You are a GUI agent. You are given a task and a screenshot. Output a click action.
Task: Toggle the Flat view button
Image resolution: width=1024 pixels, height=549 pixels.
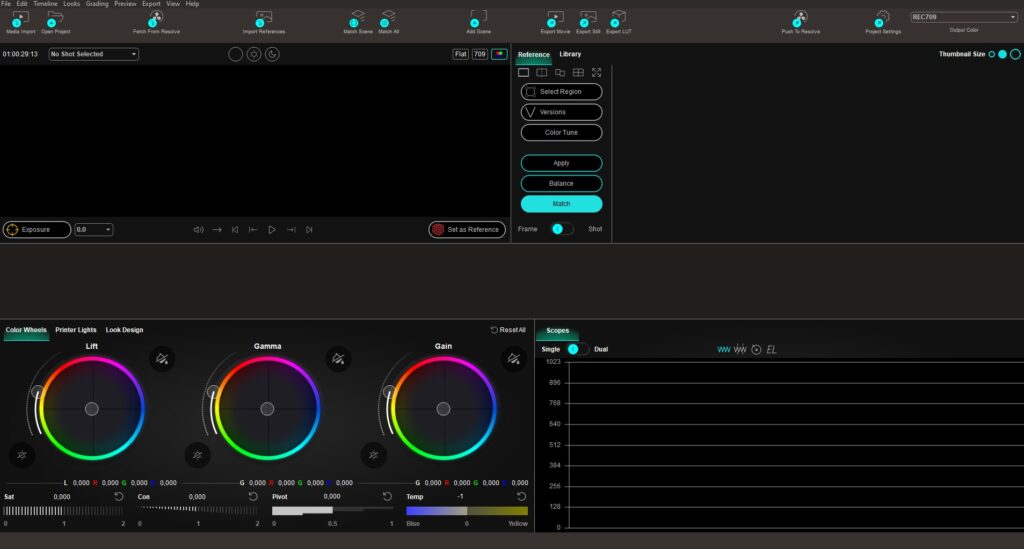pos(460,54)
